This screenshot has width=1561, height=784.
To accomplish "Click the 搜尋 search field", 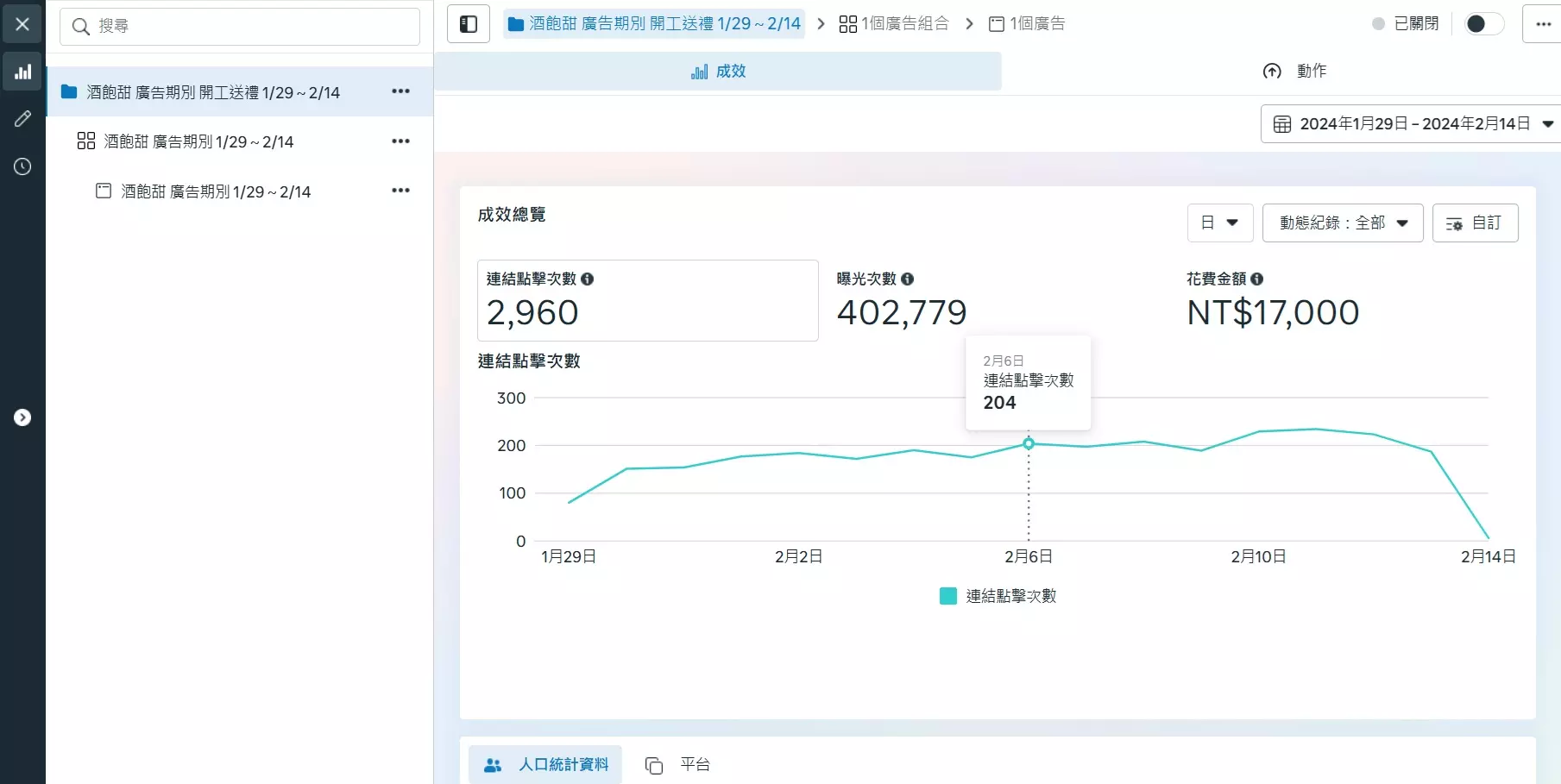I will (240, 27).
